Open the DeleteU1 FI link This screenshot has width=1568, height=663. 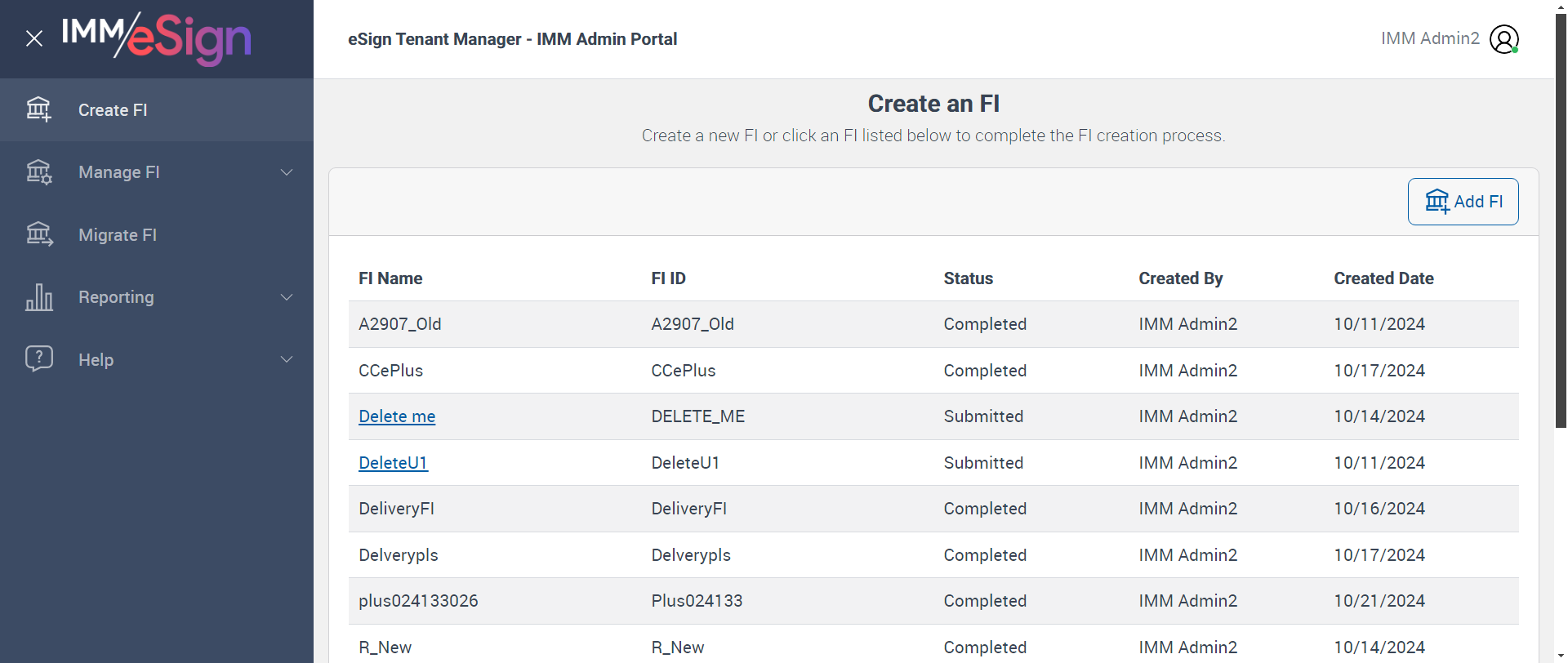coord(393,463)
